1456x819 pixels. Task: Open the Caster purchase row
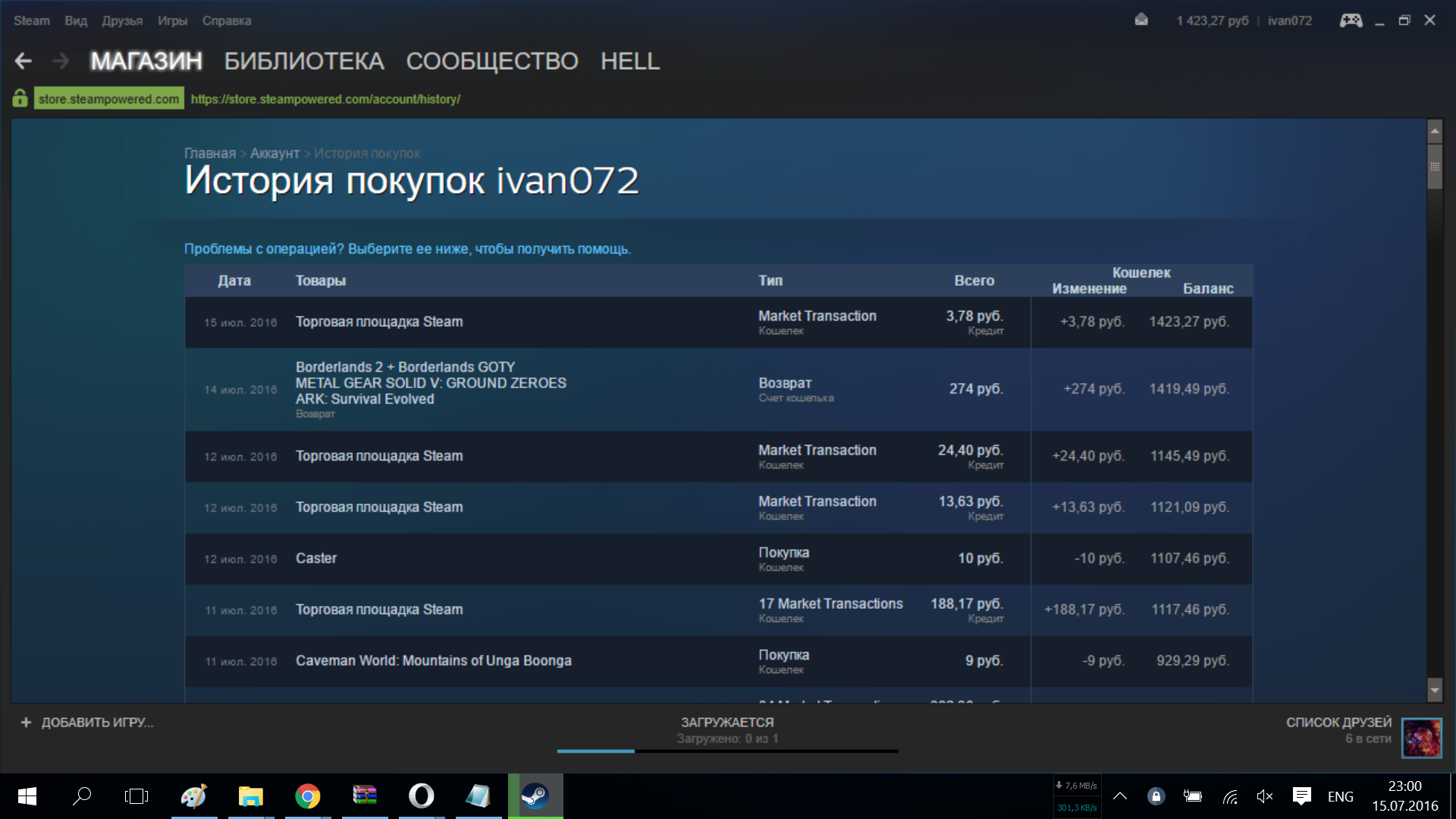click(x=718, y=559)
